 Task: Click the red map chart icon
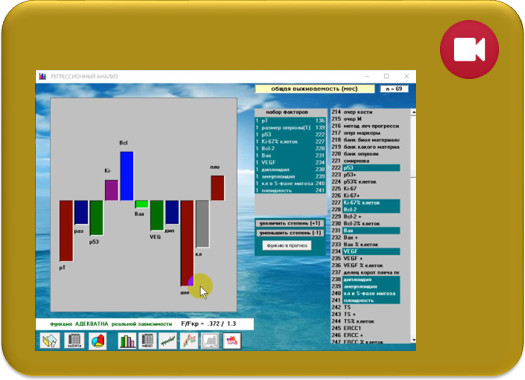(232, 341)
